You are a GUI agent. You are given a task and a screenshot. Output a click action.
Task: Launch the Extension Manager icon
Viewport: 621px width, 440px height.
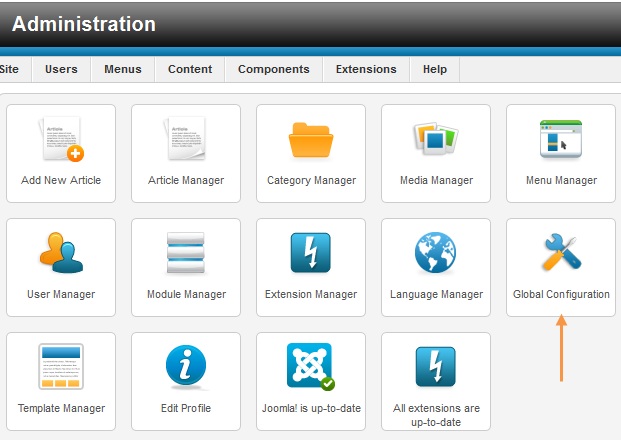pyautogui.click(x=311, y=254)
